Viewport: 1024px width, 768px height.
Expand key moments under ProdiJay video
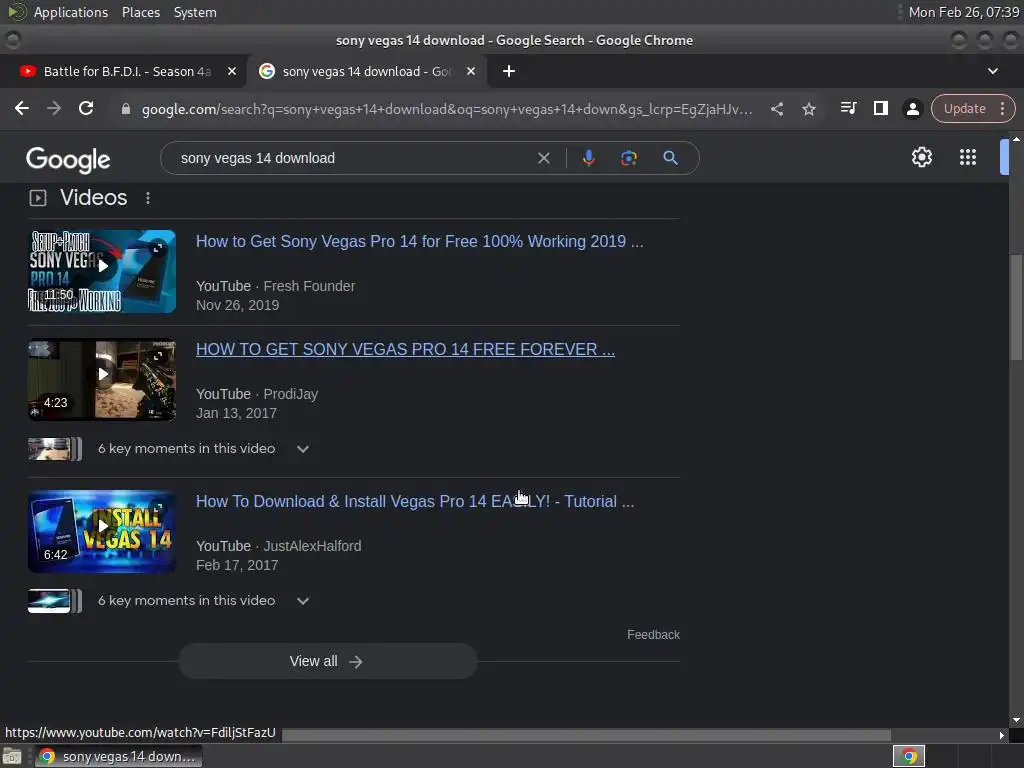click(302, 449)
